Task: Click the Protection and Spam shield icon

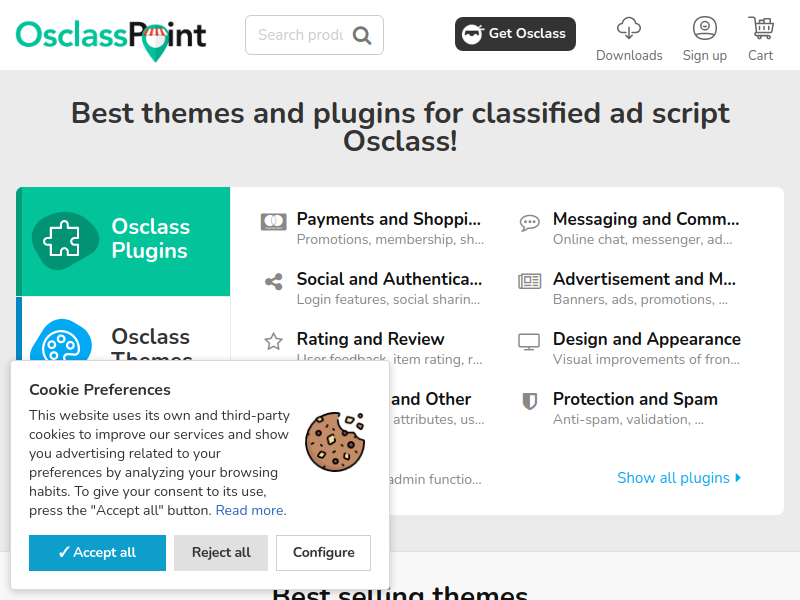Action: [x=530, y=401]
